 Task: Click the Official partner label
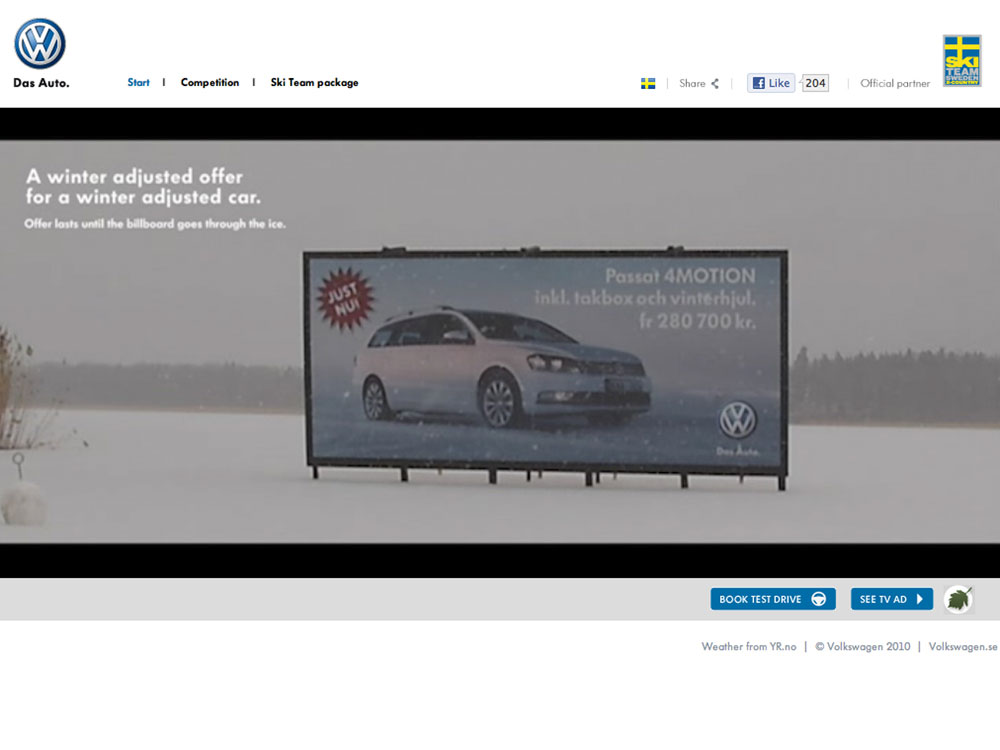(895, 84)
